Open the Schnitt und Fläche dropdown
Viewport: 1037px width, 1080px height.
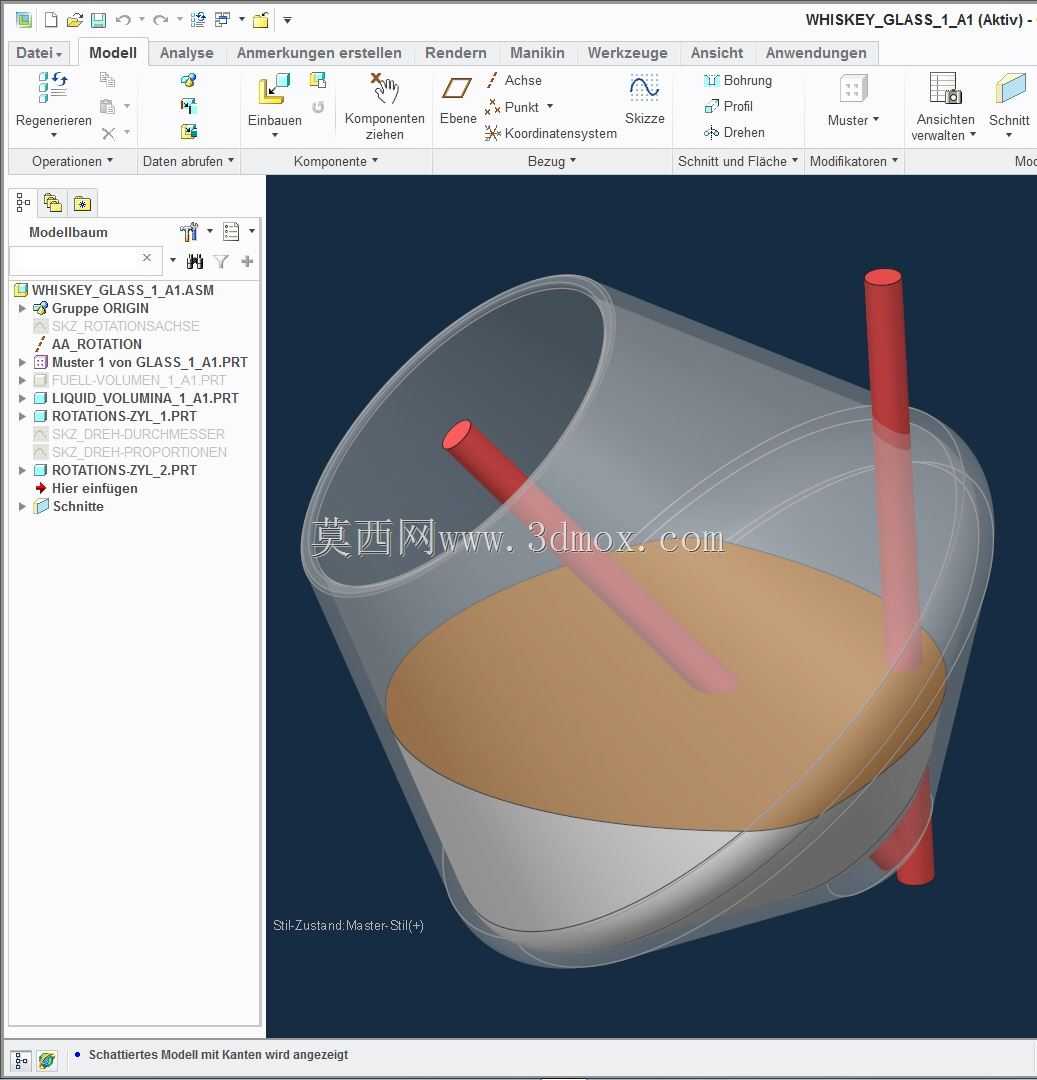(737, 161)
